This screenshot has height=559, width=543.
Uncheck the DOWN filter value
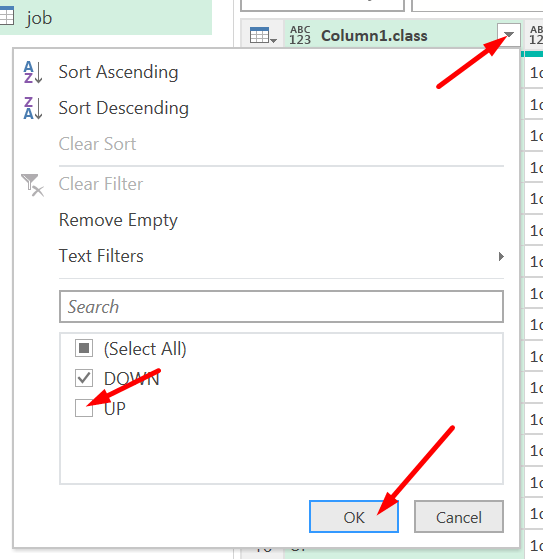tap(84, 378)
